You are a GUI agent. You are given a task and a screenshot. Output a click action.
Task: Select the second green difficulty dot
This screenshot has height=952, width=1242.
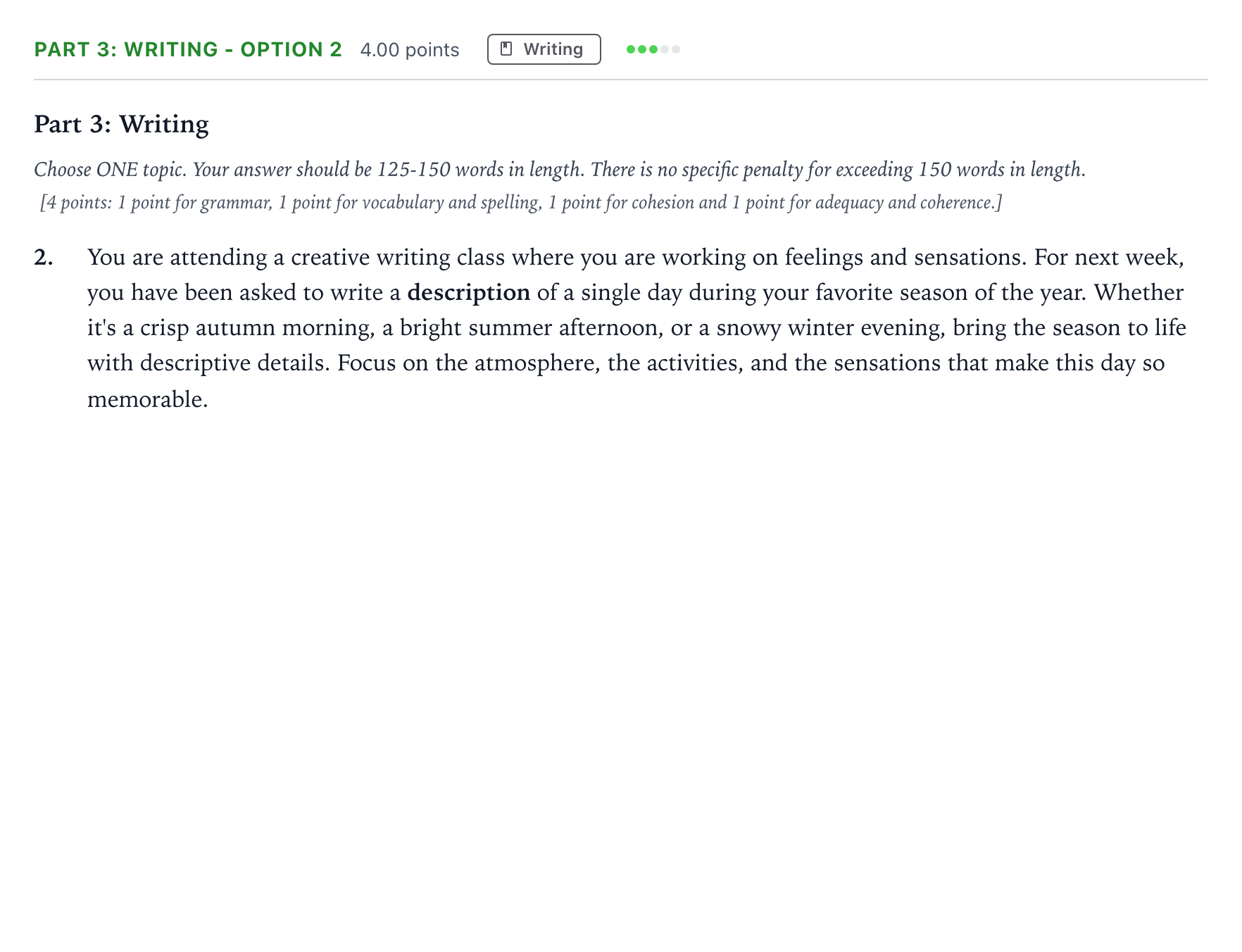(642, 49)
